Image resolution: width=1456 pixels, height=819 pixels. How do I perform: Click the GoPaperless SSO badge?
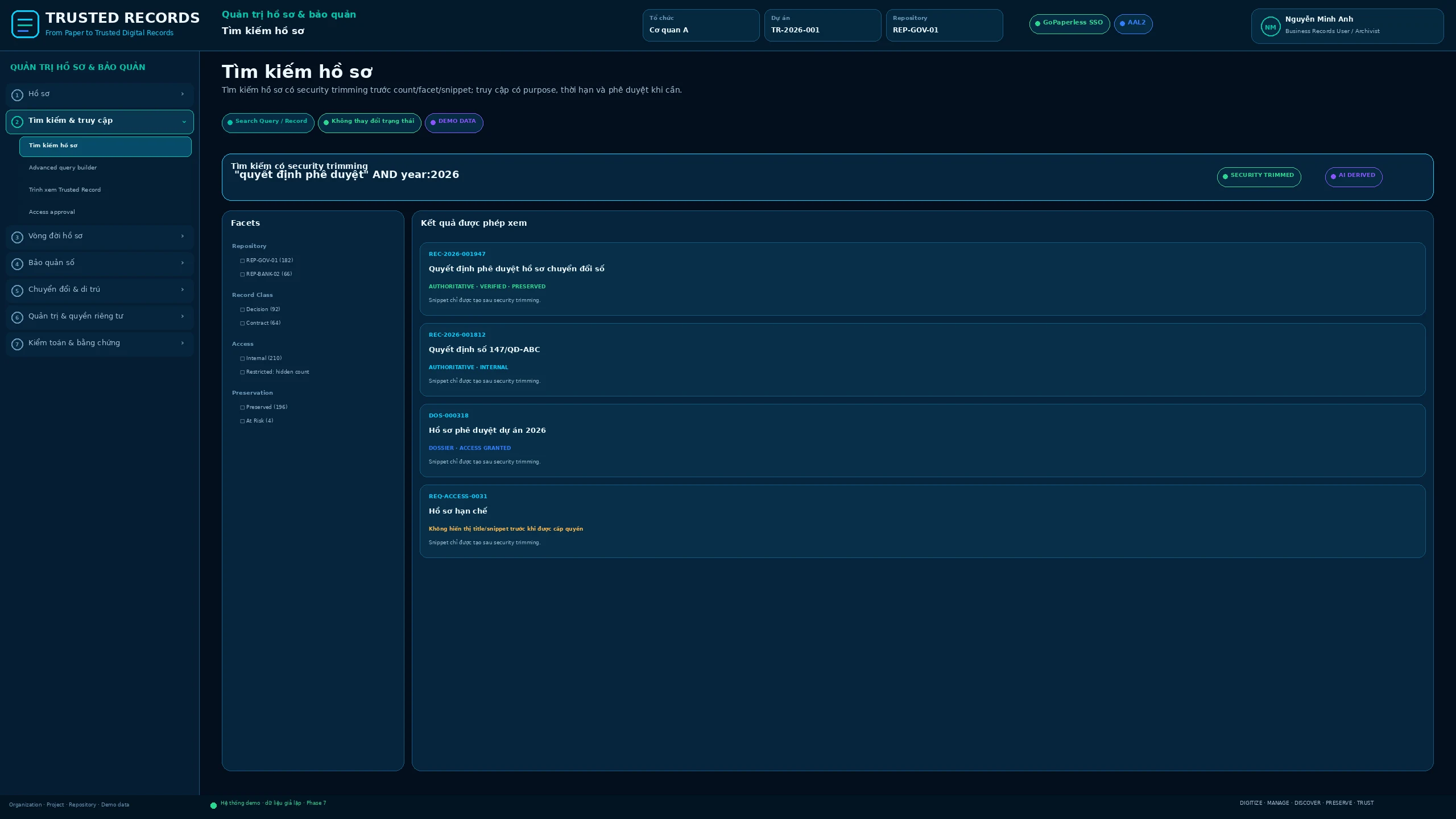coord(1069,24)
